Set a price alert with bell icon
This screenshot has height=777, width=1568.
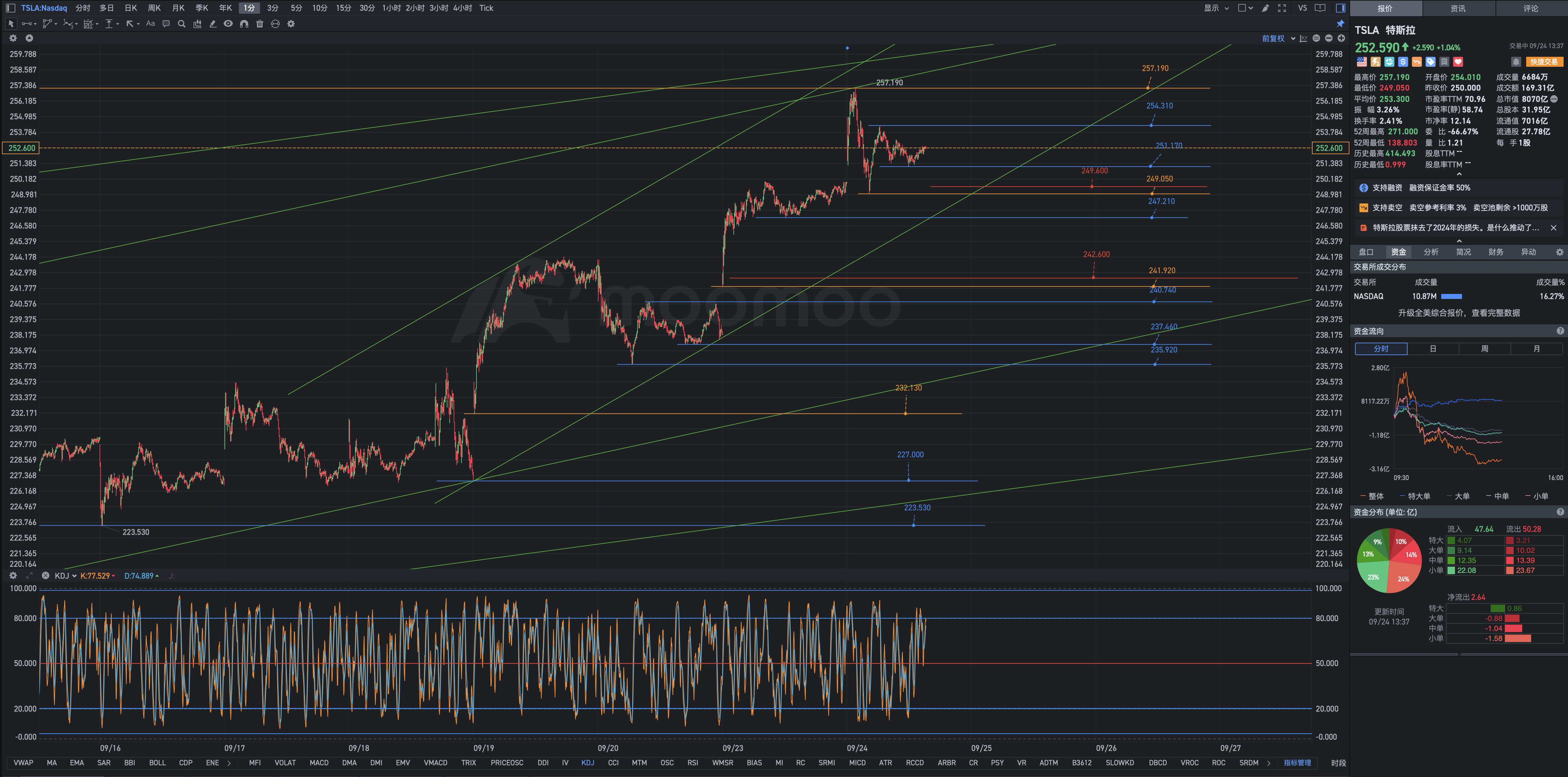[1516, 62]
